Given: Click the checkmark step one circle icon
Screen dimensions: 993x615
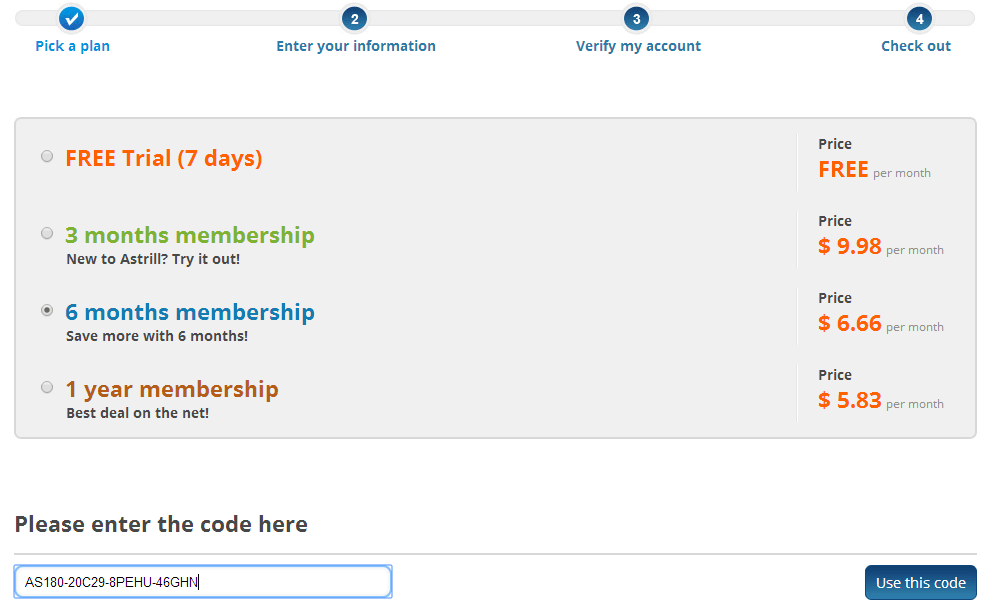Looking at the screenshot, I should [x=72, y=18].
